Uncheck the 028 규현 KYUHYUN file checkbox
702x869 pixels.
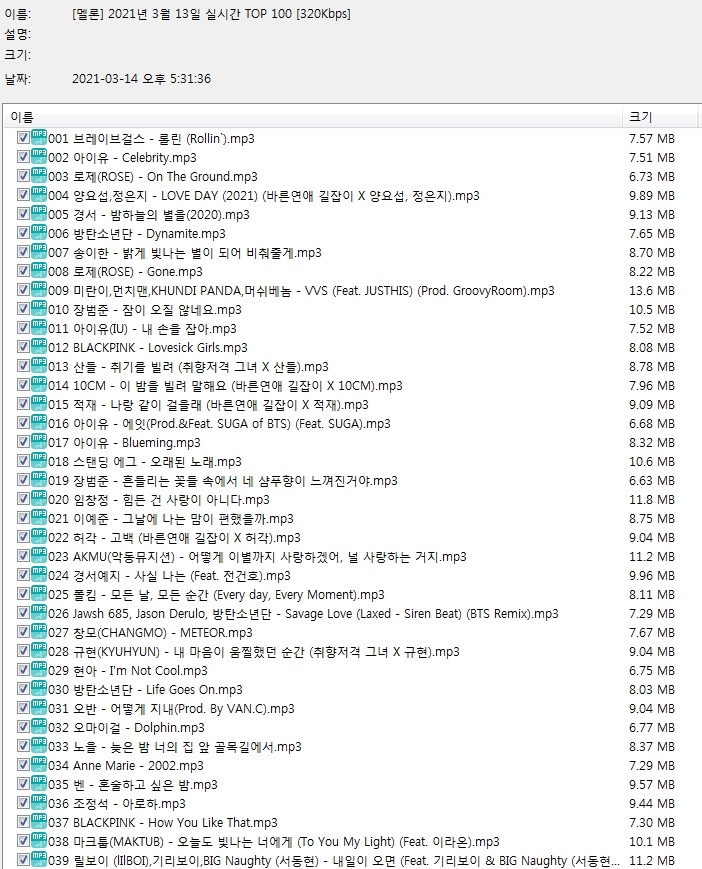pyautogui.click(x=23, y=651)
